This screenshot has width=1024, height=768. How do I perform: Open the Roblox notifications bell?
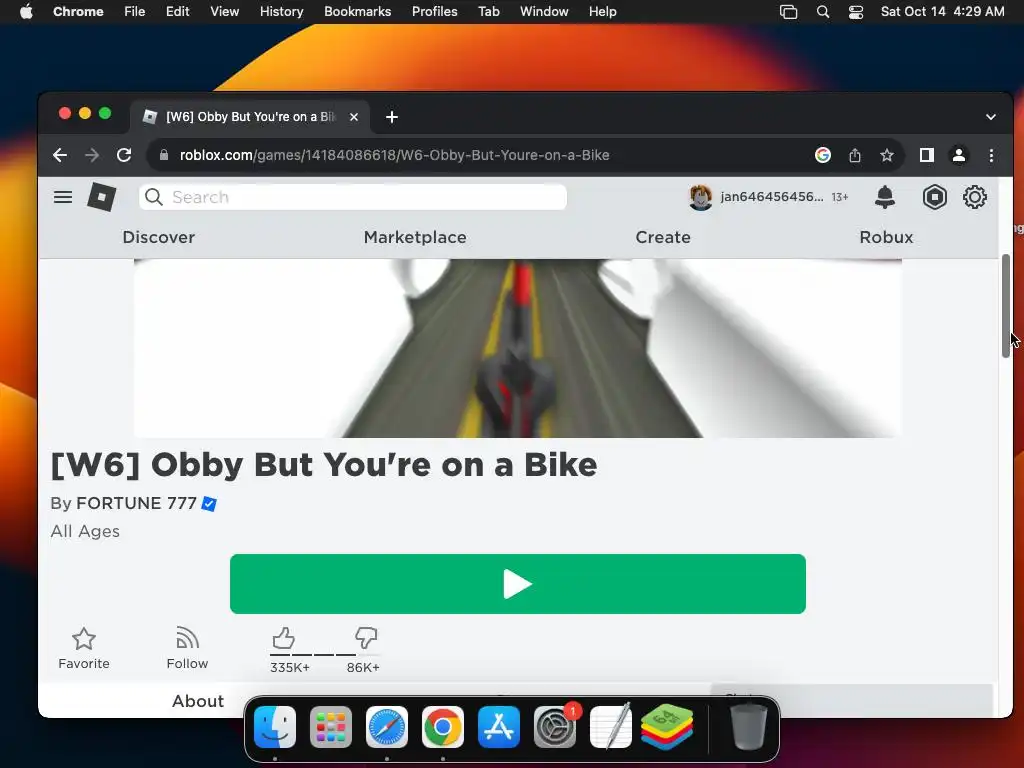pyautogui.click(x=885, y=197)
